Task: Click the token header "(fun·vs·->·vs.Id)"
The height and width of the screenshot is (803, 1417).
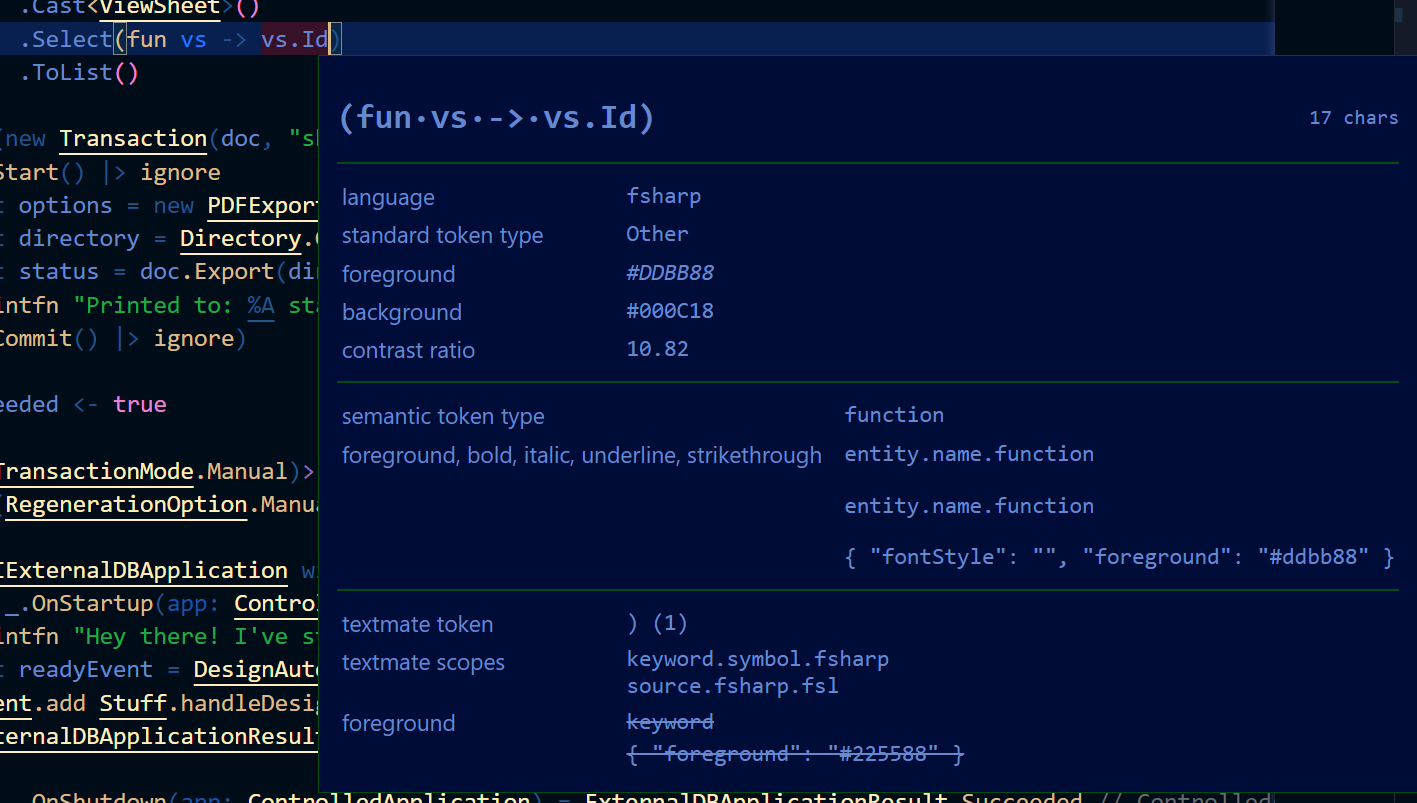Action: pyautogui.click(x=497, y=118)
